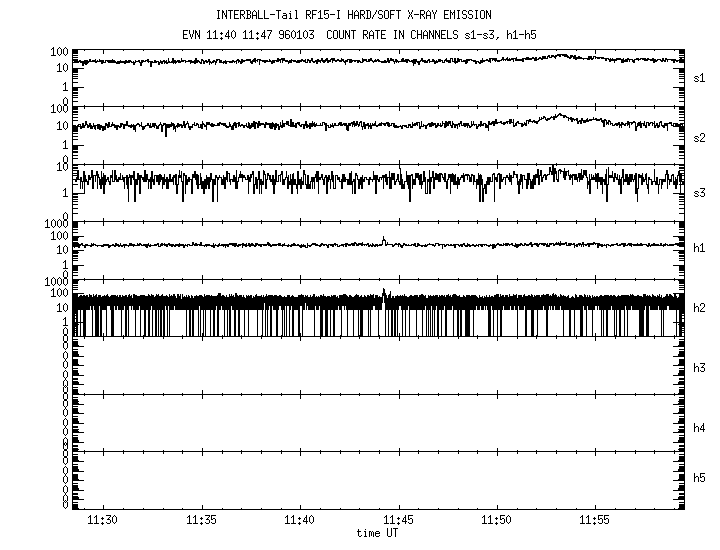Click the 11:30 time axis tick label

pyautogui.click(x=103, y=522)
